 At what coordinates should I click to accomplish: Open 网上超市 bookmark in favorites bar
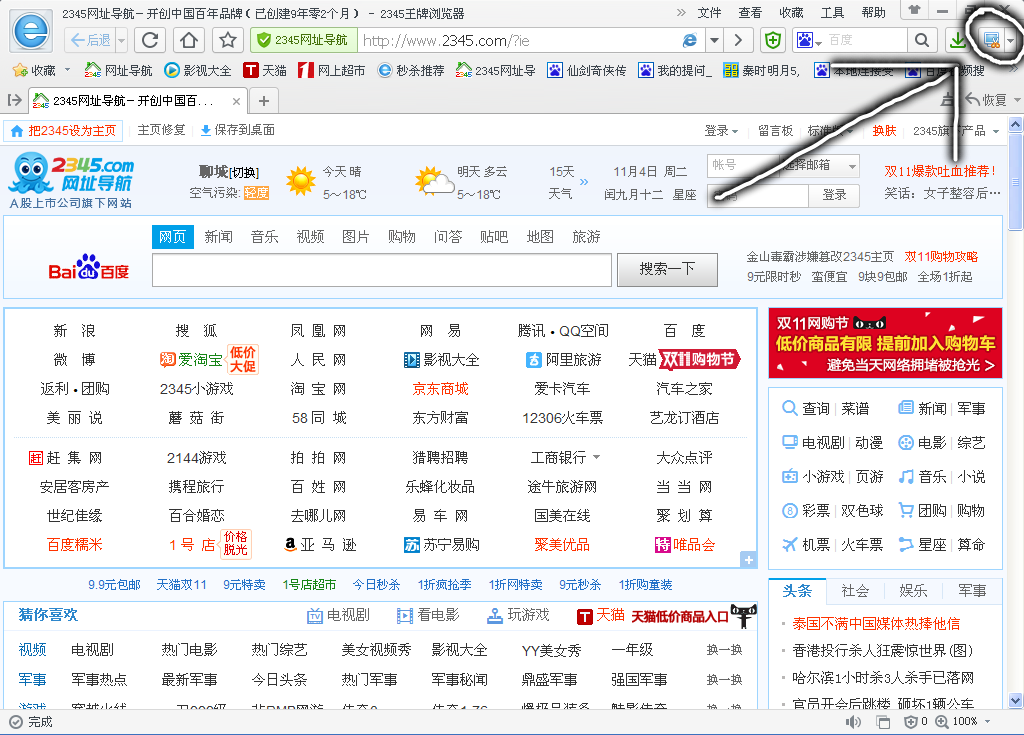[x=331, y=70]
